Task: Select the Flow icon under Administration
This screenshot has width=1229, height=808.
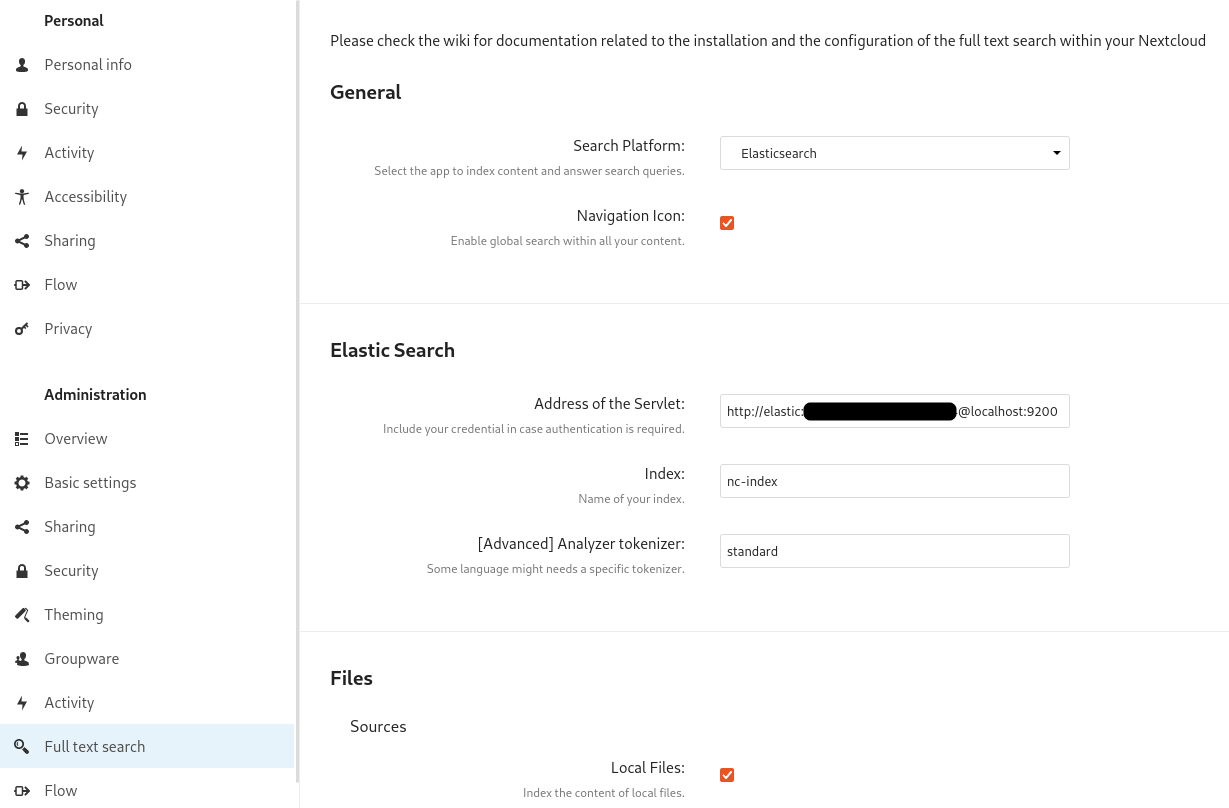Action: click(x=22, y=790)
